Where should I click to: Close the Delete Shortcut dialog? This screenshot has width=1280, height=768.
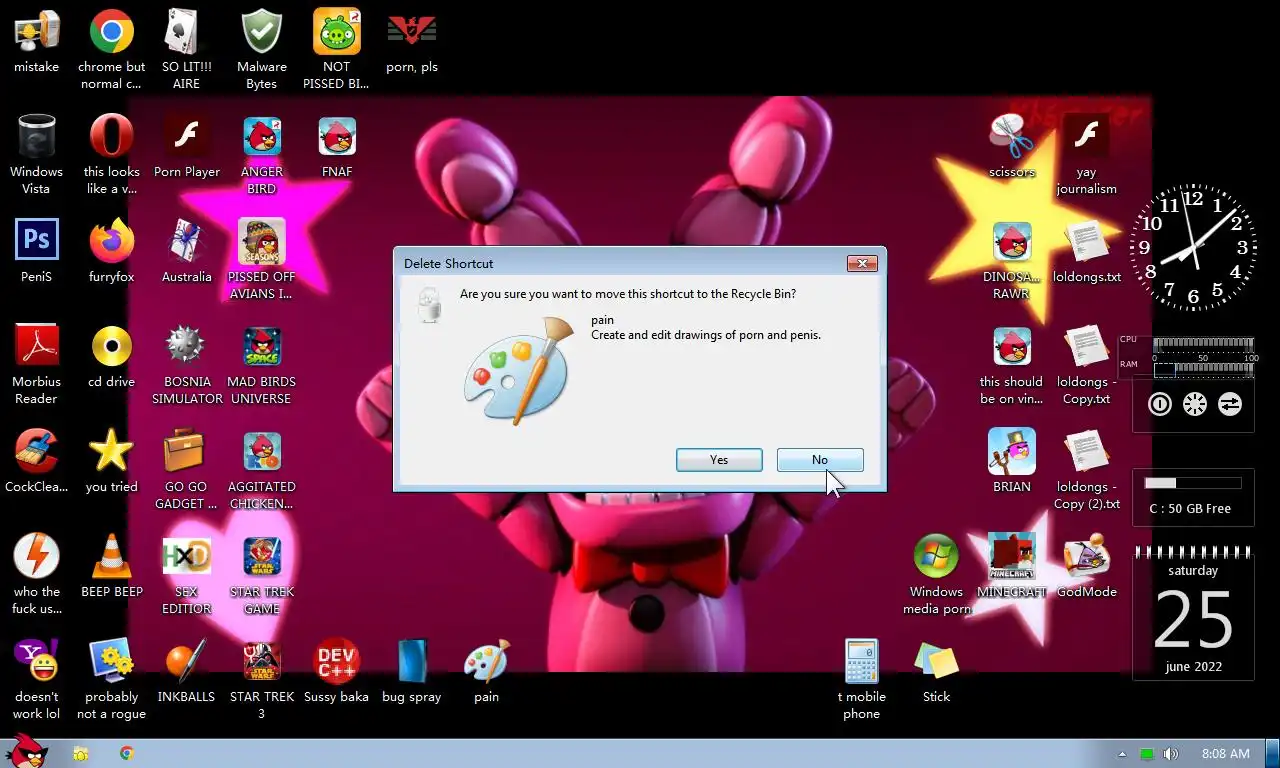862,263
